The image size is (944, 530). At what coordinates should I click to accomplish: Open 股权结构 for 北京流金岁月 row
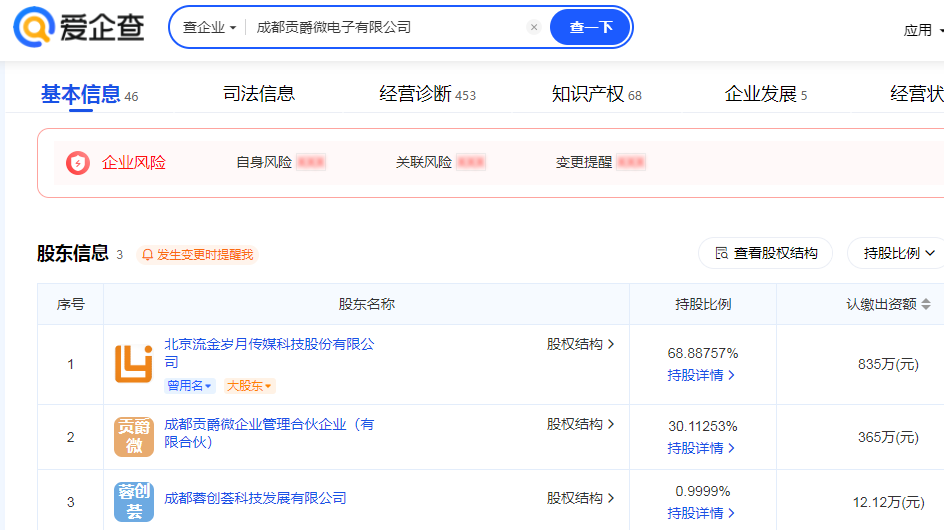pos(580,344)
